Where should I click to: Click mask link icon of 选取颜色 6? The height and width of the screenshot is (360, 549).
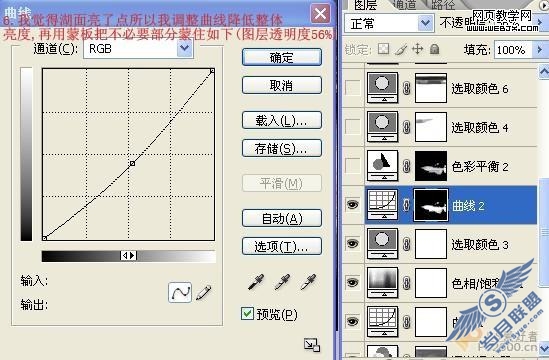pos(406,88)
